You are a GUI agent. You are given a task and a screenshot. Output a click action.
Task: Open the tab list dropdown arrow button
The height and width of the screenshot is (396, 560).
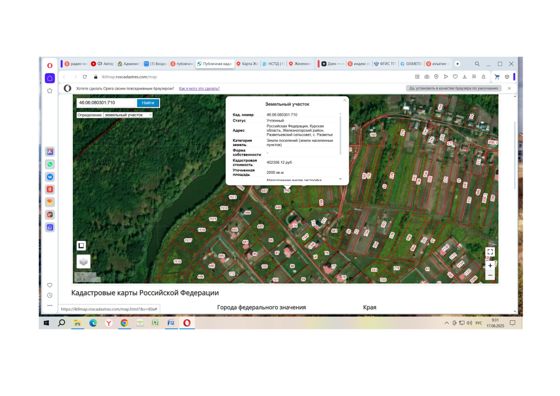458,64
